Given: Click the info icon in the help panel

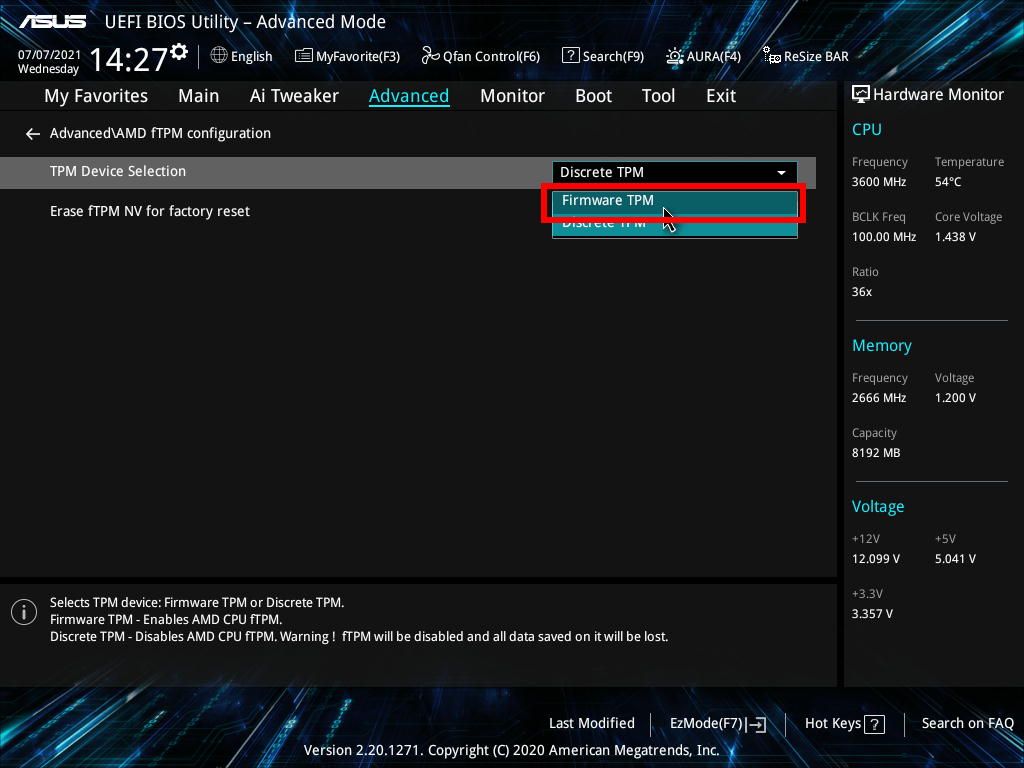Looking at the screenshot, I should (x=24, y=612).
